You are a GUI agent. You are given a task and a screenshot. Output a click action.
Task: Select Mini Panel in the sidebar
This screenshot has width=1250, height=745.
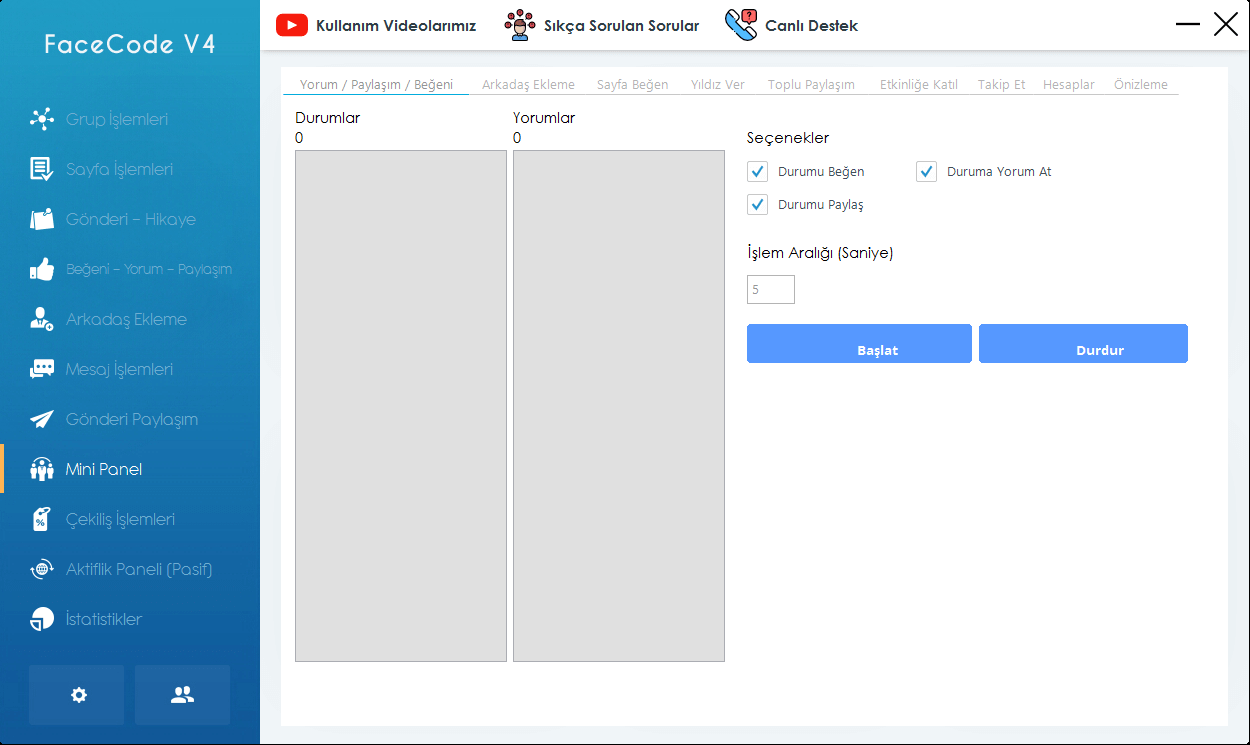[104, 469]
